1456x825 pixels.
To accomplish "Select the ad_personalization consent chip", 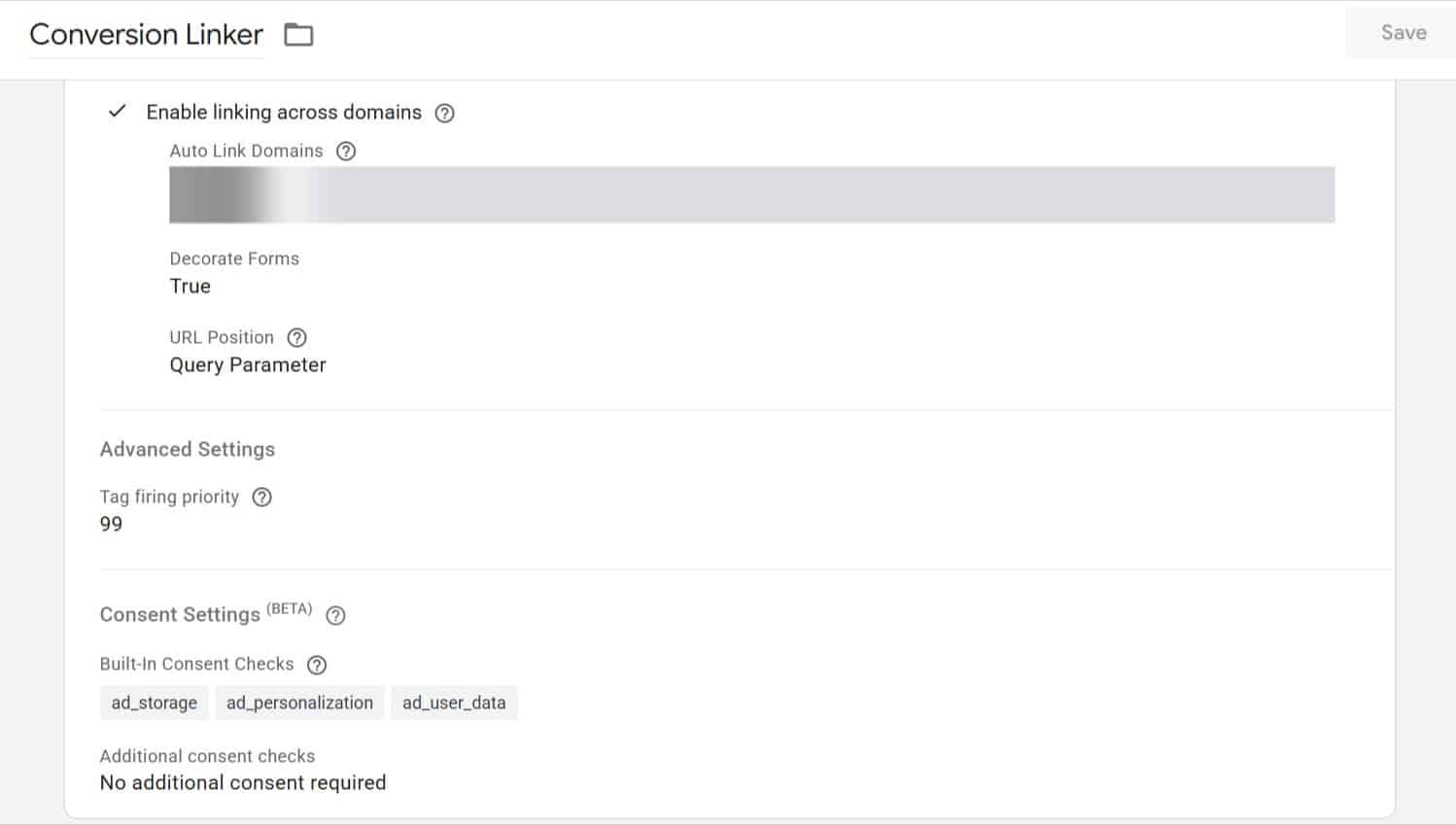I will pyautogui.click(x=299, y=703).
